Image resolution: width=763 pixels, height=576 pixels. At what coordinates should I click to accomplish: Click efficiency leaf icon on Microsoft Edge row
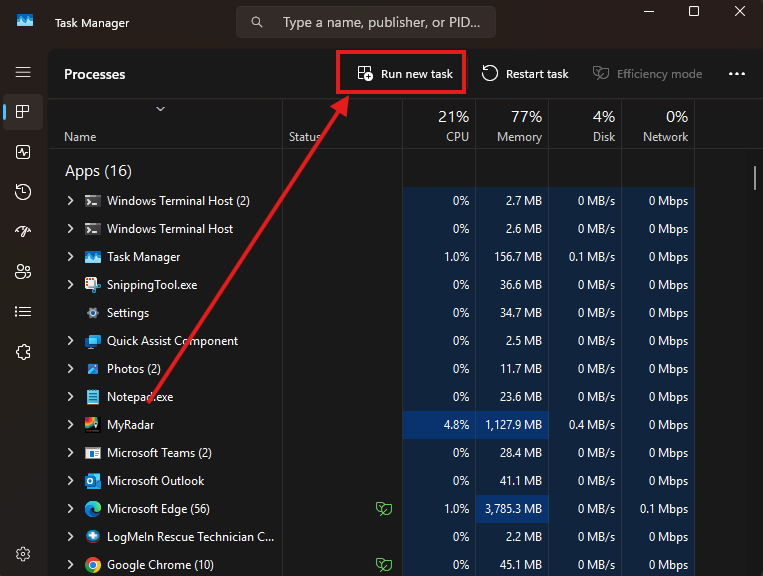click(384, 509)
